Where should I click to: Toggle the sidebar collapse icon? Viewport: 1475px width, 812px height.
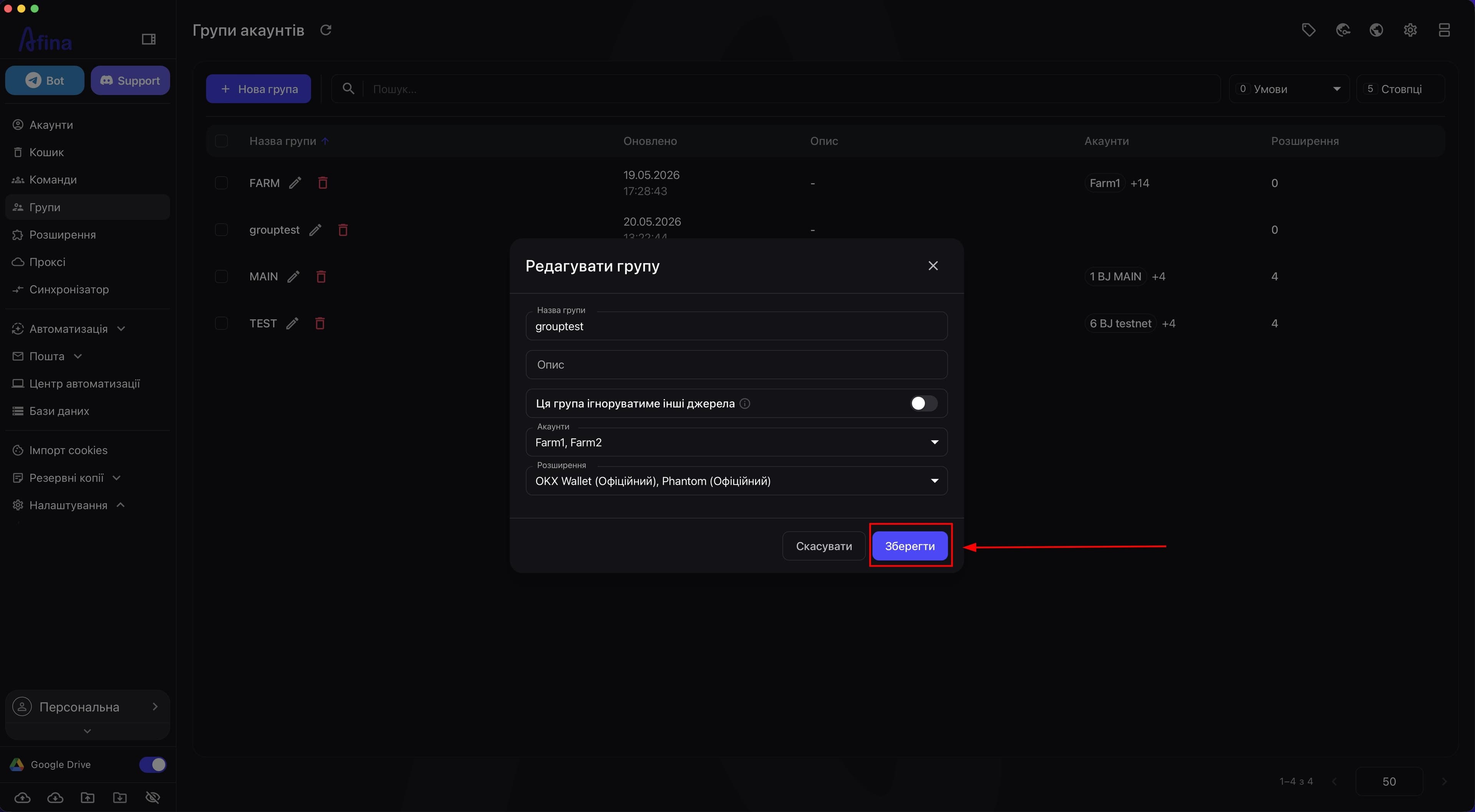[x=149, y=39]
